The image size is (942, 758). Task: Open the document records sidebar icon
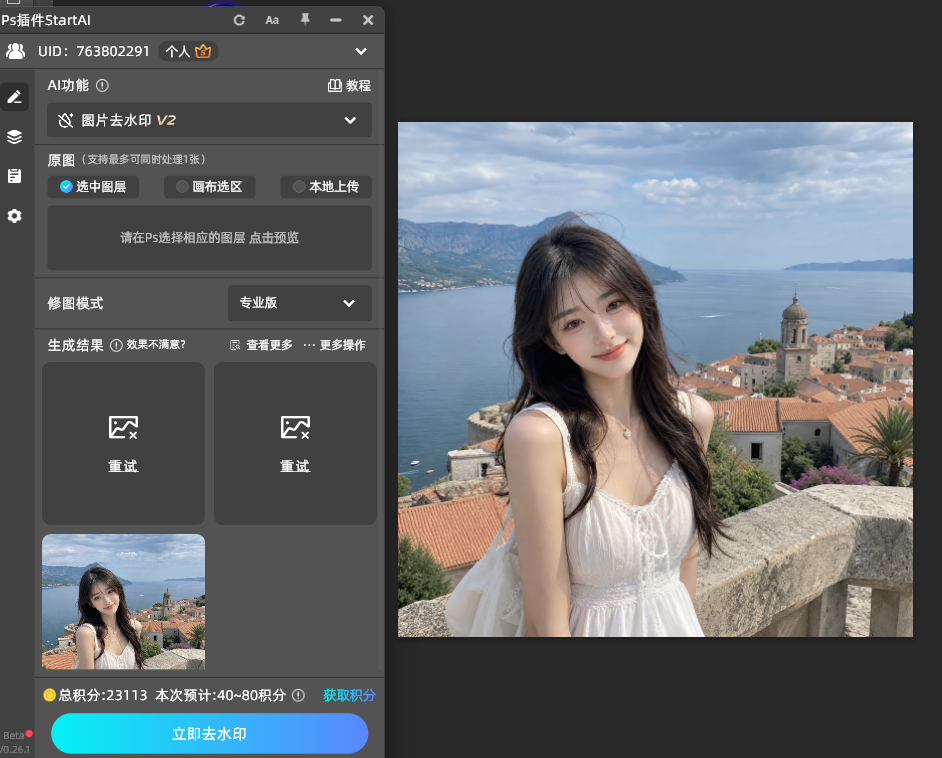[14, 176]
